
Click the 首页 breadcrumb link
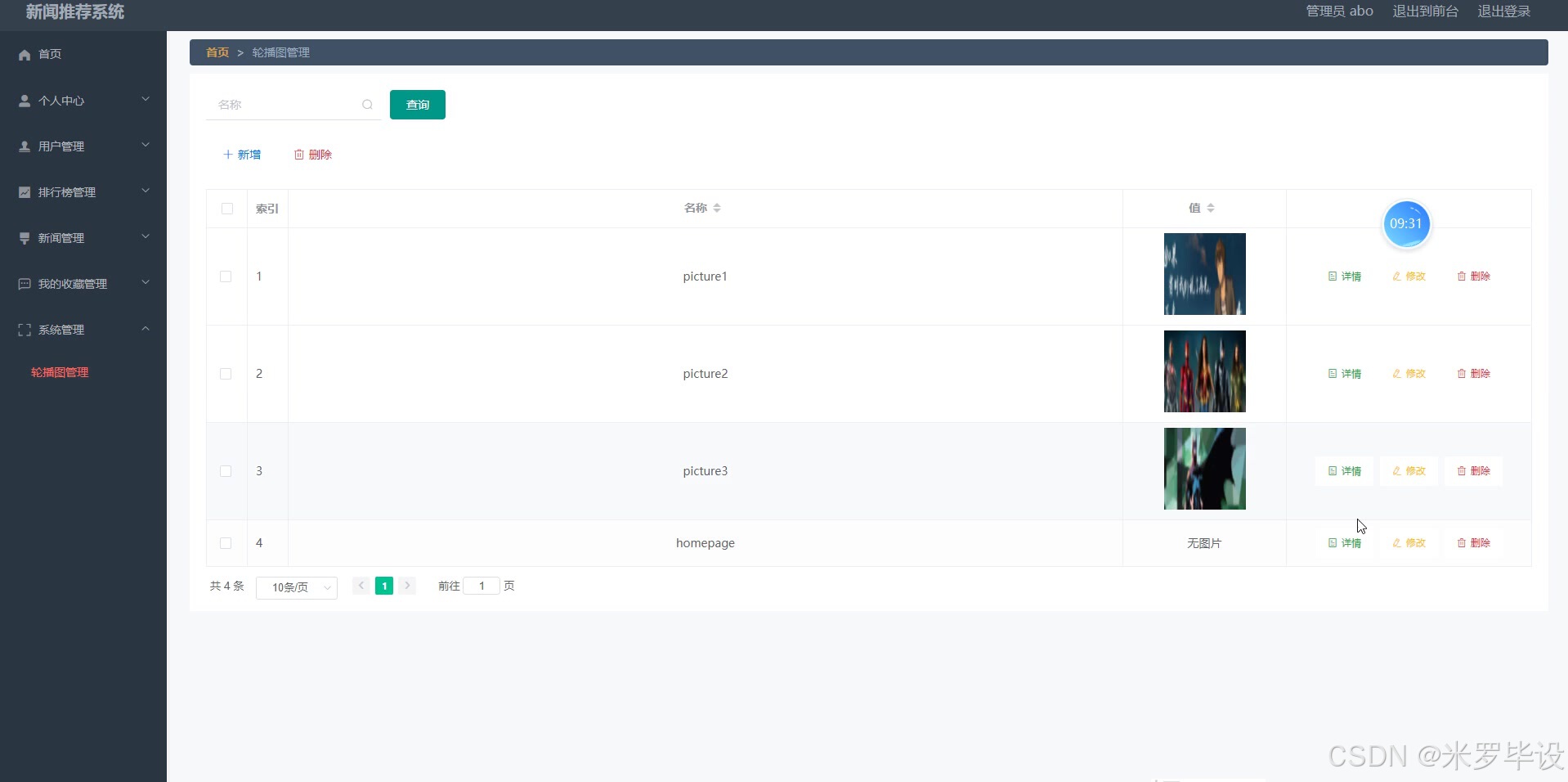pos(217,52)
